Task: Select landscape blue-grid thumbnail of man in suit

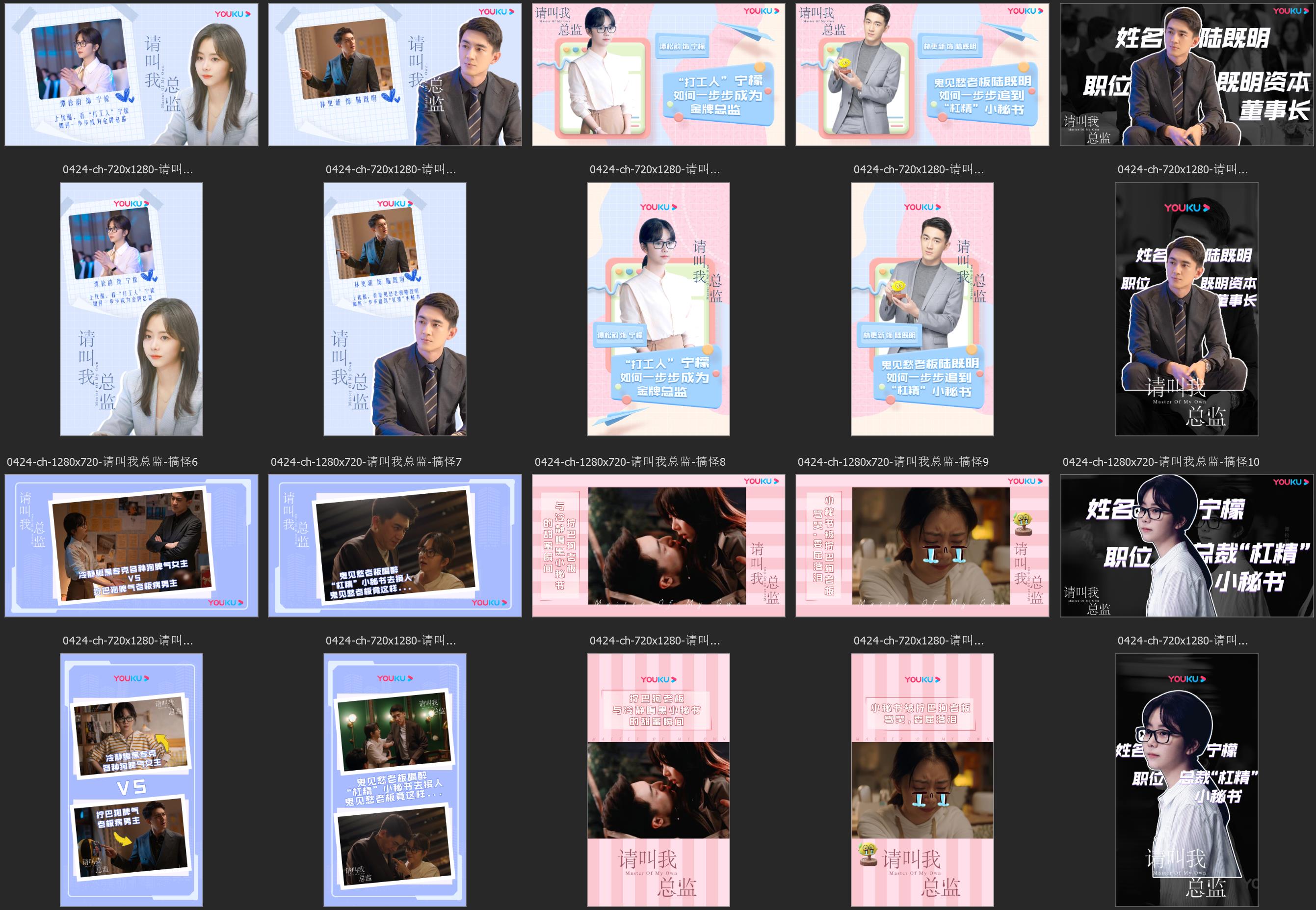Action: click(395, 75)
